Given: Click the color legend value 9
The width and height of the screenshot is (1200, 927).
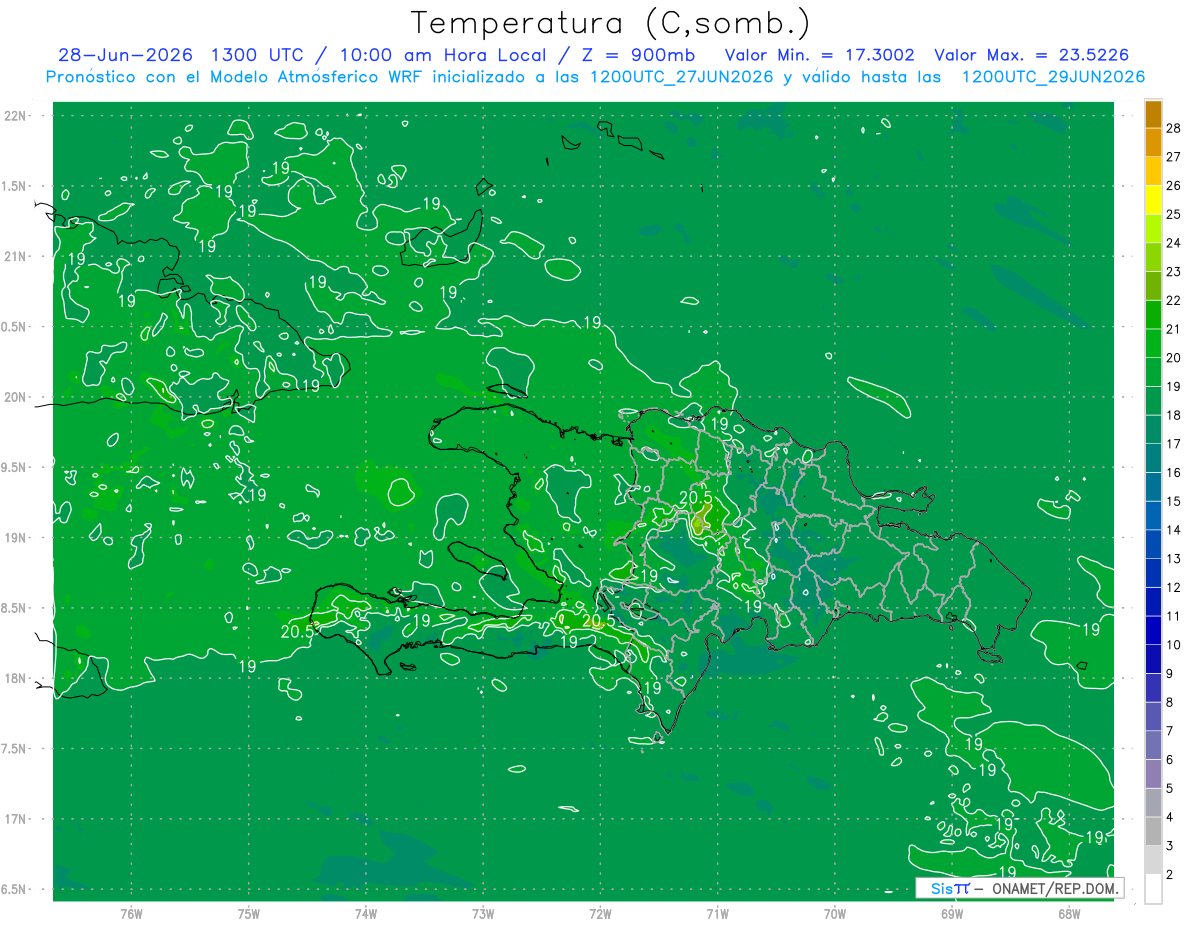Looking at the screenshot, I should [x=1169, y=674].
